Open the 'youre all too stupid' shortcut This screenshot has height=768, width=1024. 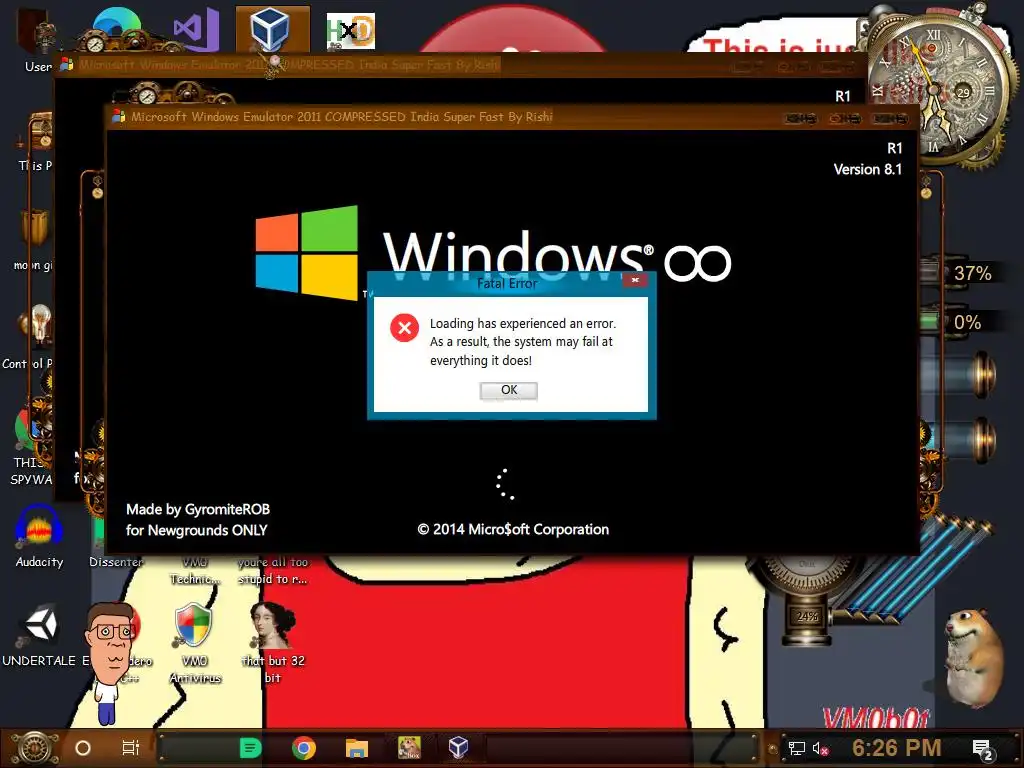tap(273, 570)
